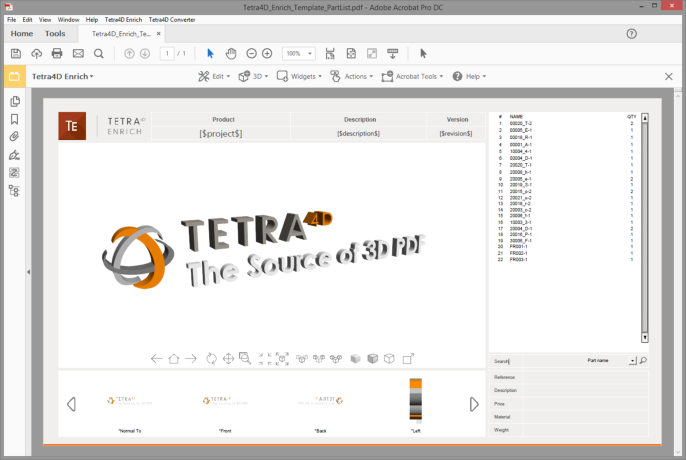The height and width of the screenshot is (460, 686).
Task: Close the Tetra4D_Enrich_Te... document tab
Action: (x=159, y=34)
